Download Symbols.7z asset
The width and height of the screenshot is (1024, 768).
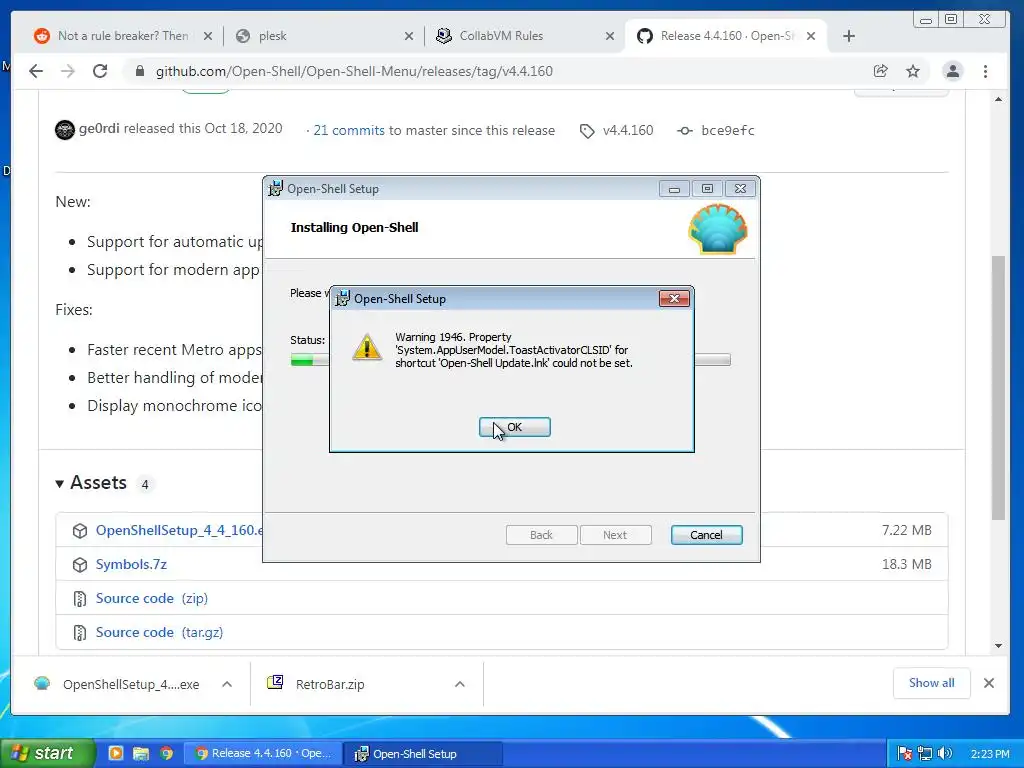point(131,564)
